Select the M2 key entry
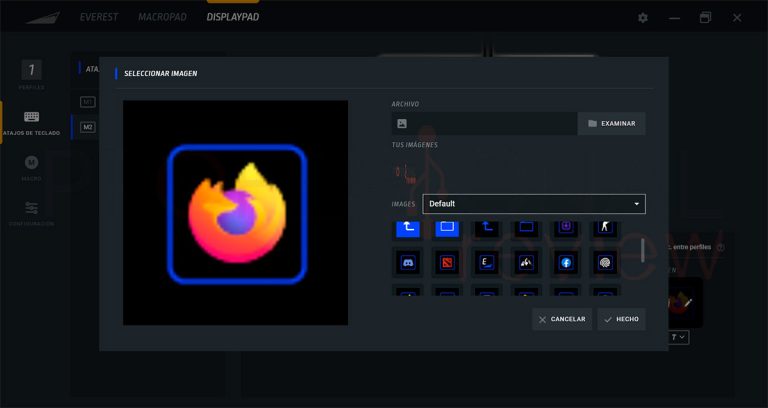 [88, 127]
